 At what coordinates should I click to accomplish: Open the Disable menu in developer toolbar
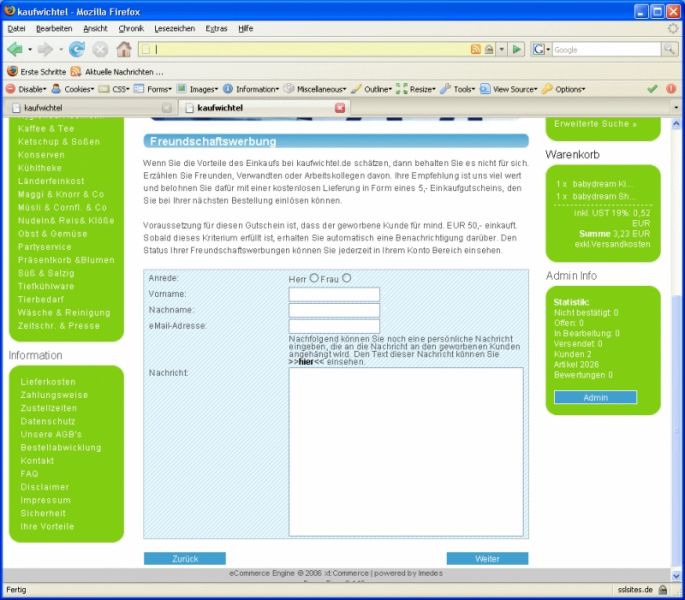tap(26, 89)
